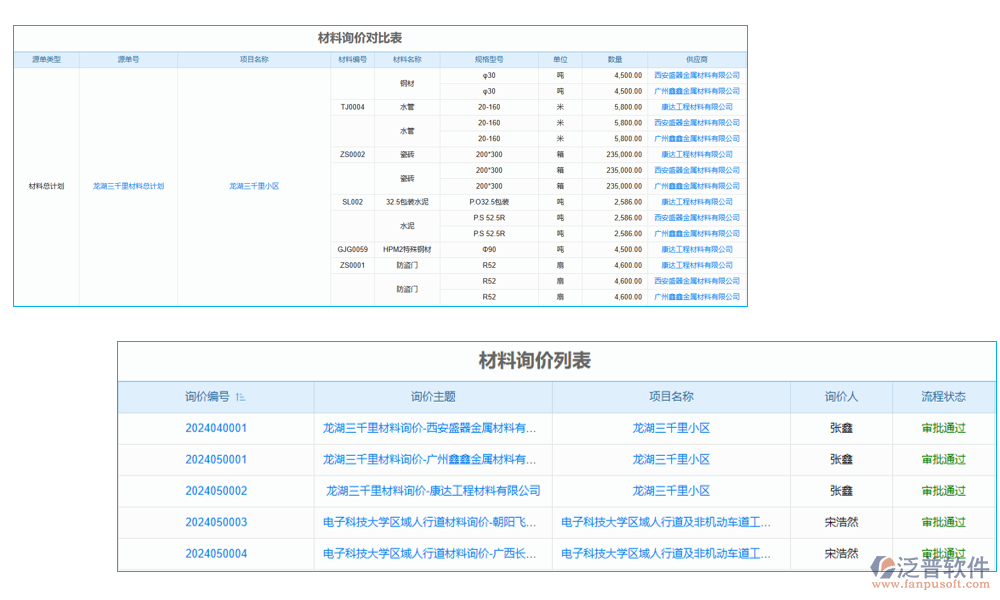Open source plan 龙湖三千里材料总计划
This screenshot has width=1000, height=600.
(x=129, y=186)
